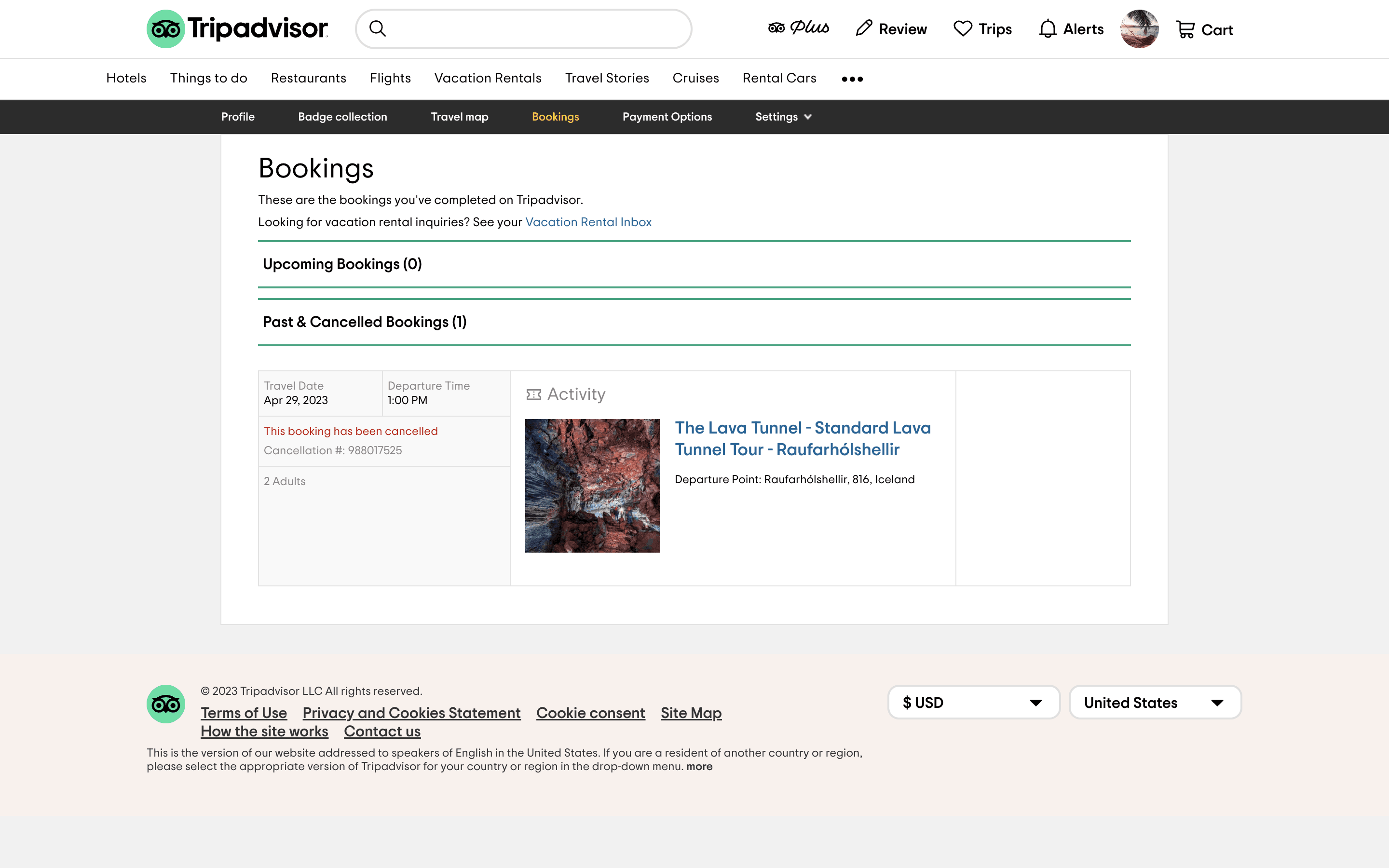Open the Alerts bell icon
This screenshot has width=1389, height=868.
pyautogui.click(x=1048, y=29)
